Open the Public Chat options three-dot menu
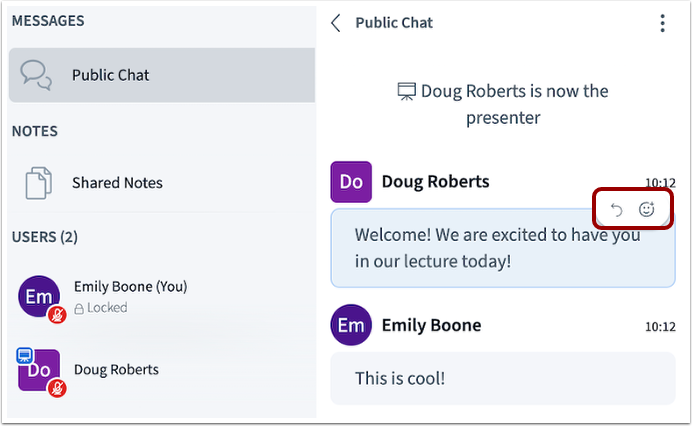Viewport: 692px width, 426px height. 662,23
